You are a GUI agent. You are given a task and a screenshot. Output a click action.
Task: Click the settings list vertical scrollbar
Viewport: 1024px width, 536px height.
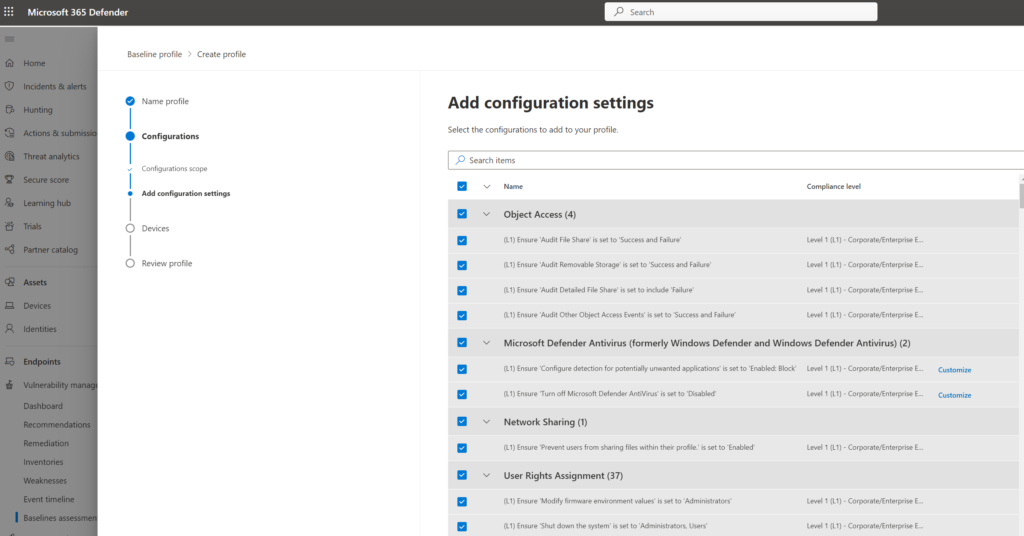tap(1021, 195)
